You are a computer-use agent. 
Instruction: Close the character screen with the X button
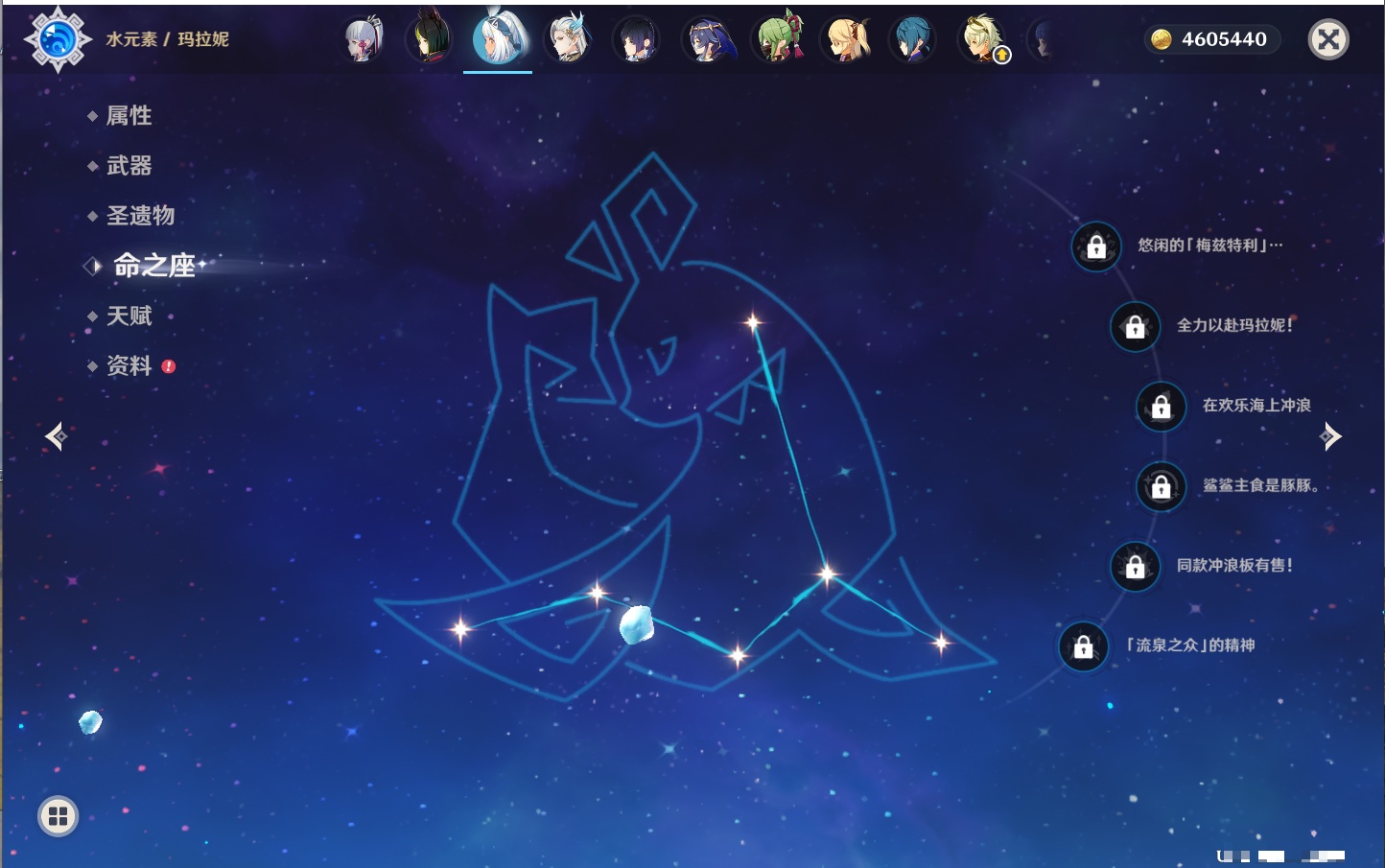click(x=1328, y=39)
